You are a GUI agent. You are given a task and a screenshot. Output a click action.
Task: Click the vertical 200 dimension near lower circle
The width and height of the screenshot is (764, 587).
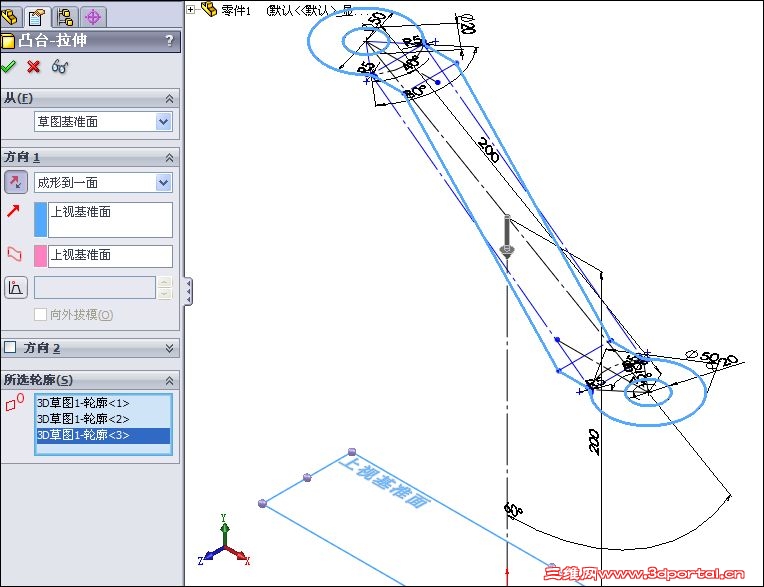click(593, 442)
